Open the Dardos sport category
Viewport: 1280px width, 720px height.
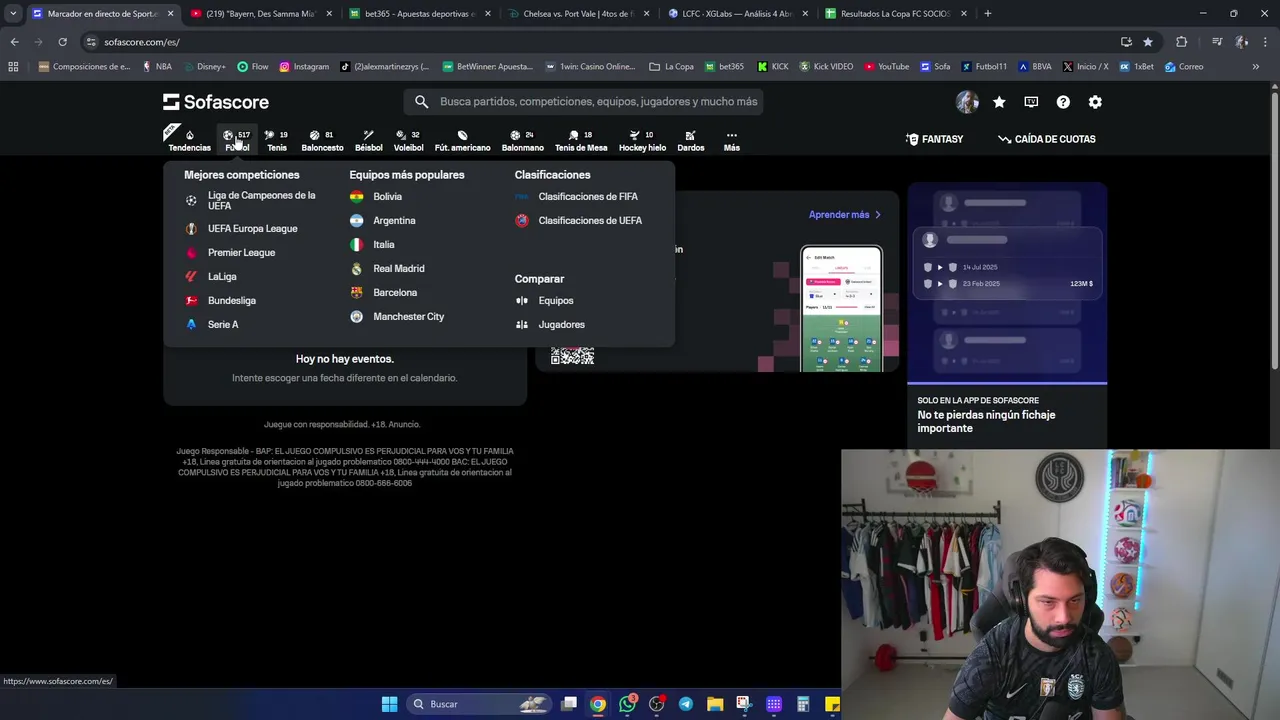coord(690,140)
